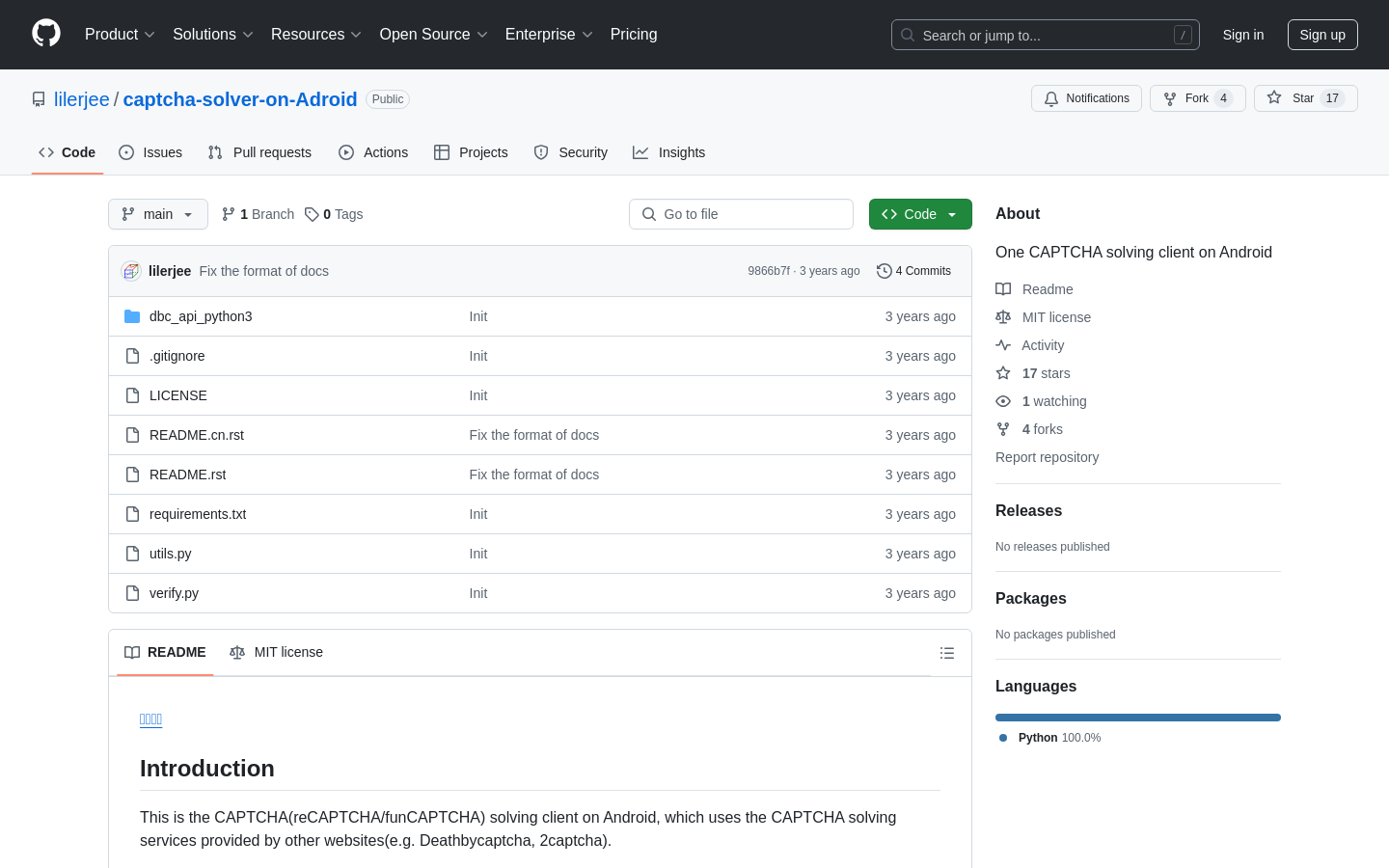Open the Packages heading link
Viewport: 1389px width, 868px height.
(1031, 599)
